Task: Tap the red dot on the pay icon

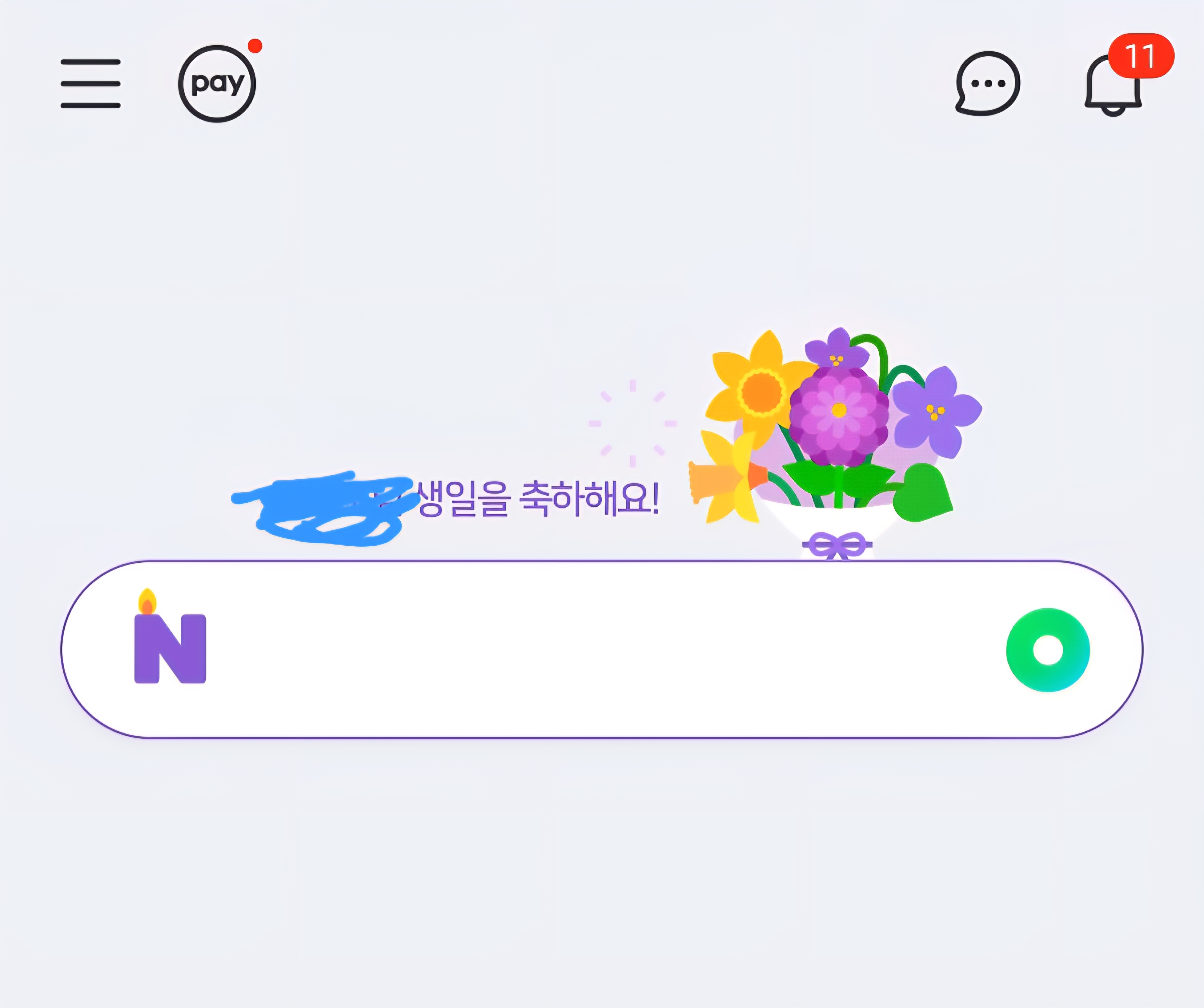Action: [x=255, y=46]
